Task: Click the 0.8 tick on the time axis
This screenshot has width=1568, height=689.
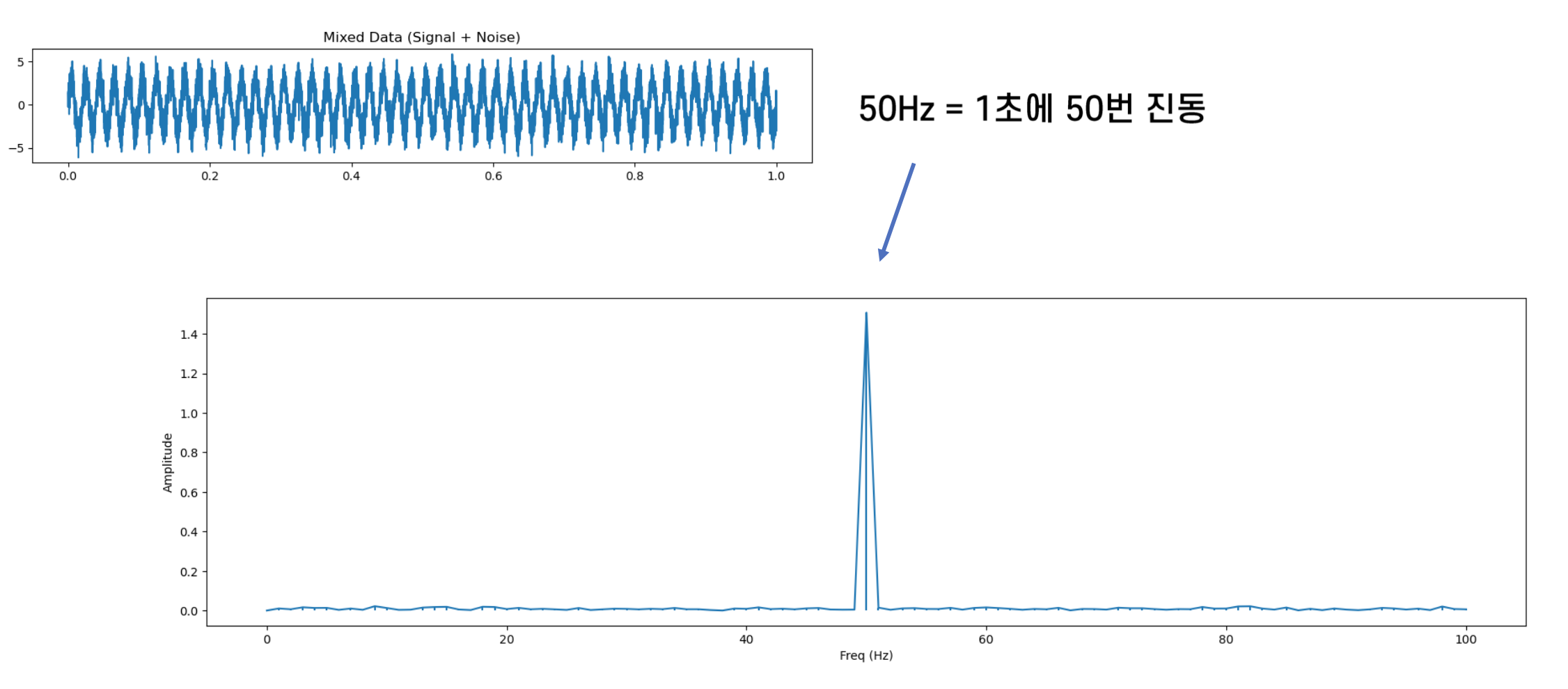Action: (634, 176)
